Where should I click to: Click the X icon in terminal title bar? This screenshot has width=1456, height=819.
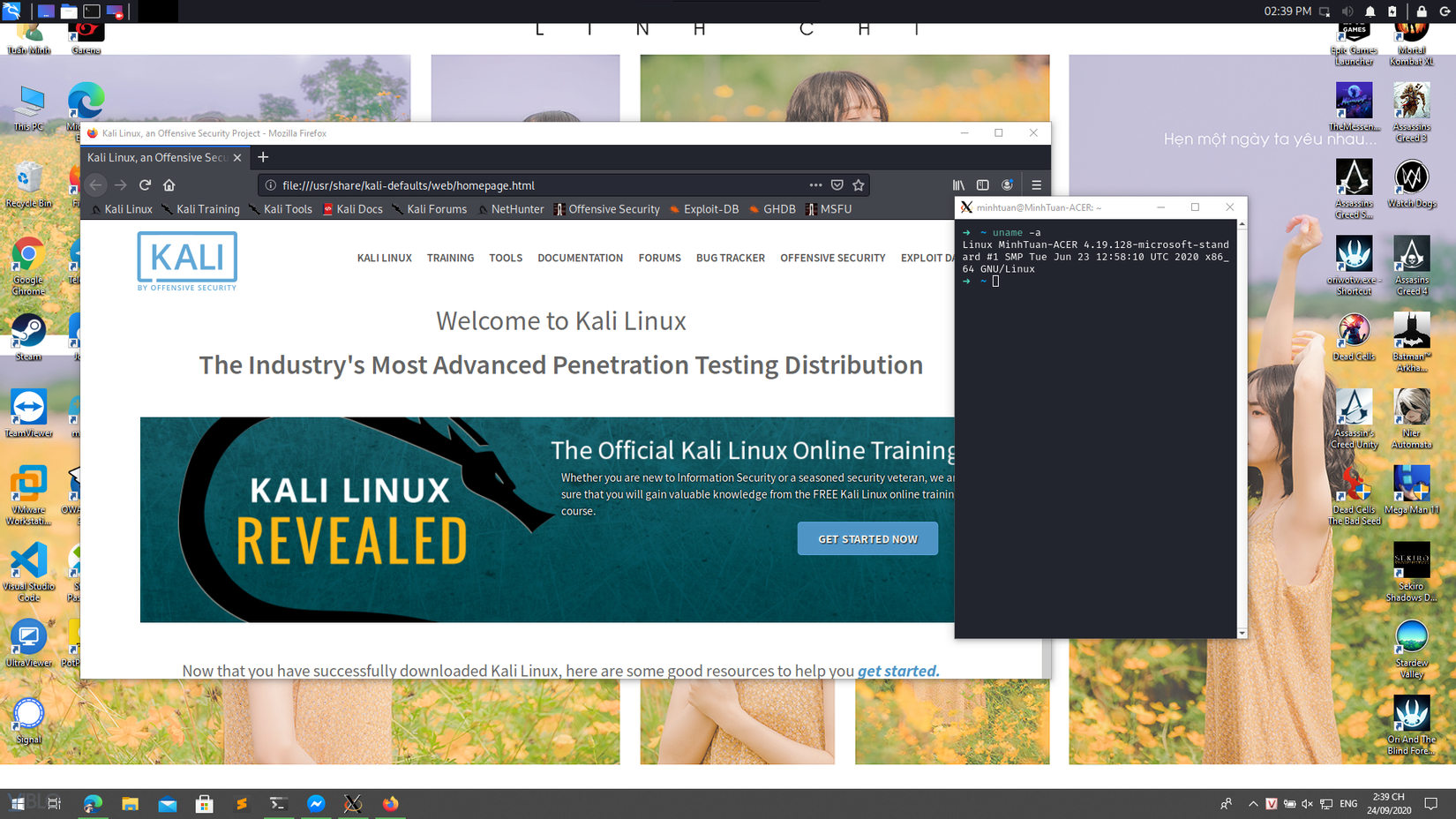(x=967, y=207)
